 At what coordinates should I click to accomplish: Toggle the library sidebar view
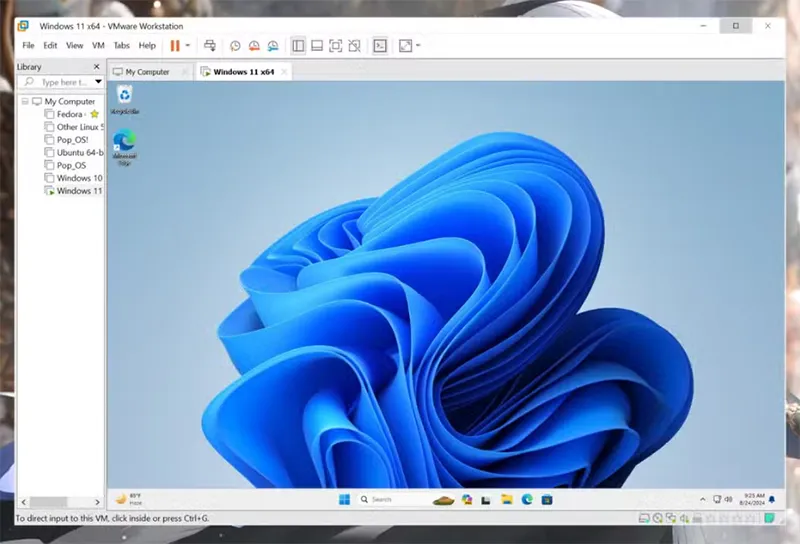coord(298,46)
